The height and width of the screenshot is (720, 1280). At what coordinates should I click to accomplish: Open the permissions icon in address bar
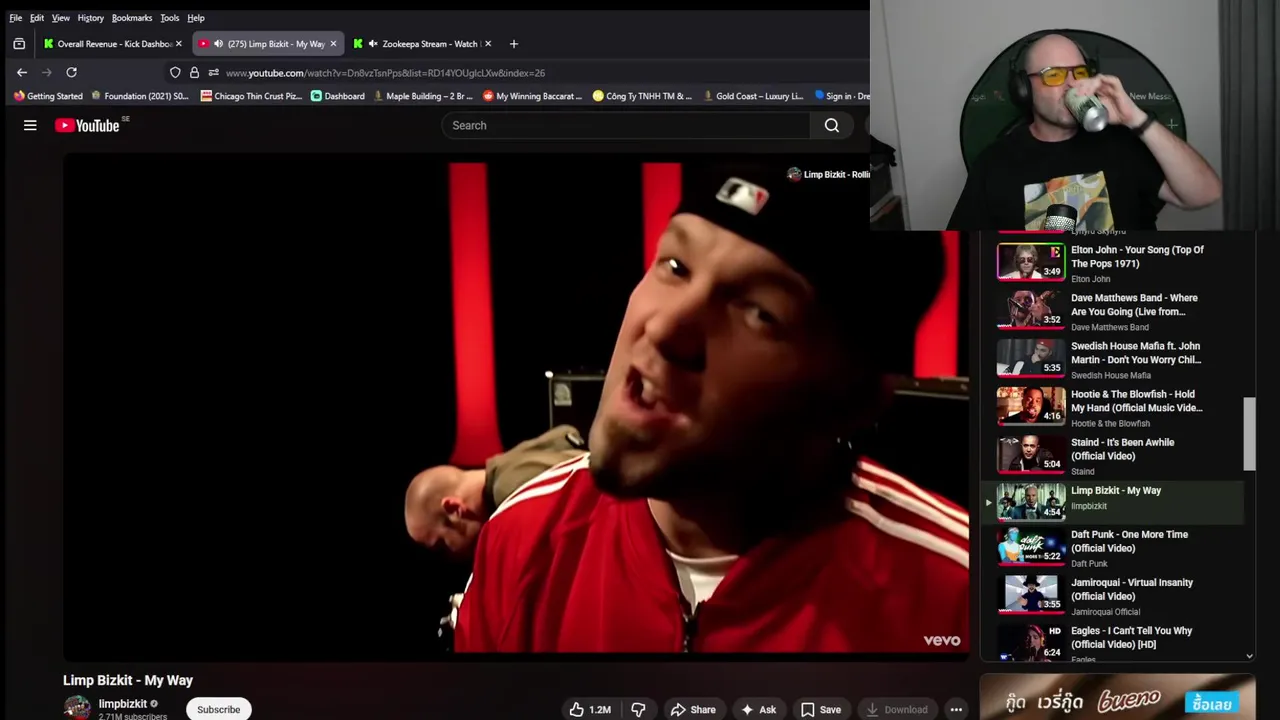point(213,72)
